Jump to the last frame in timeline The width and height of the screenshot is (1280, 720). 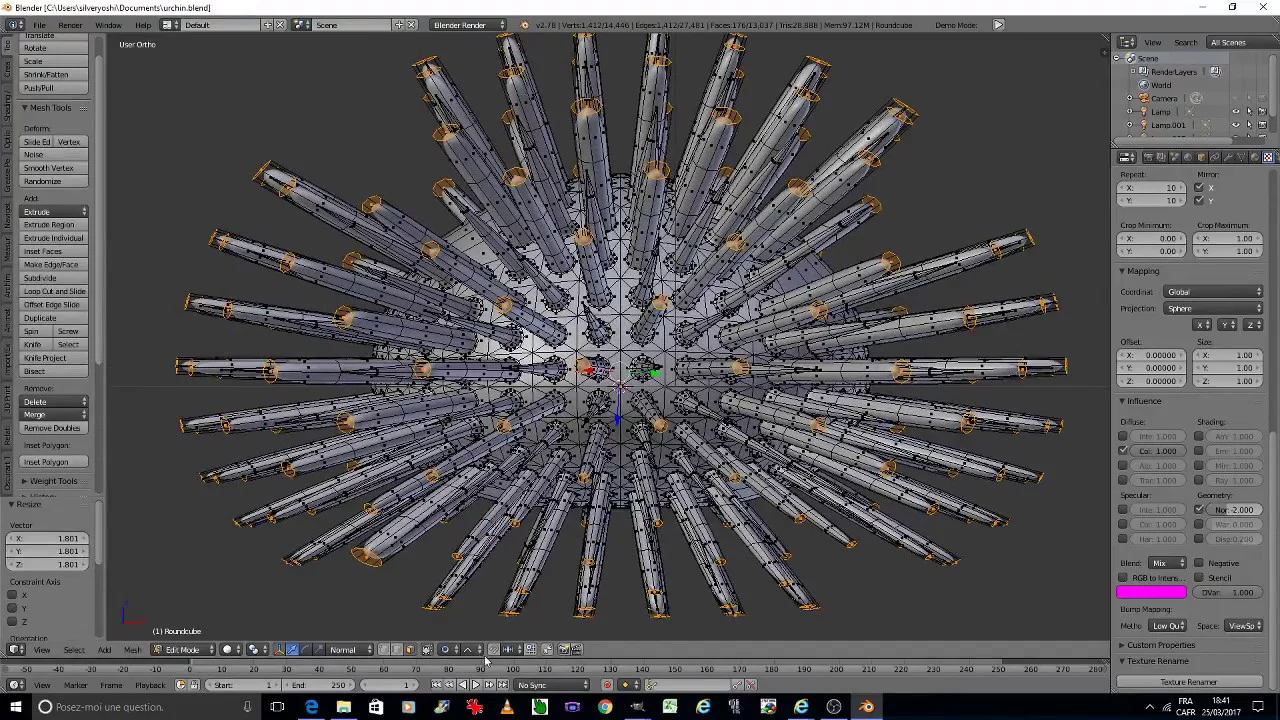click(501, 685)
